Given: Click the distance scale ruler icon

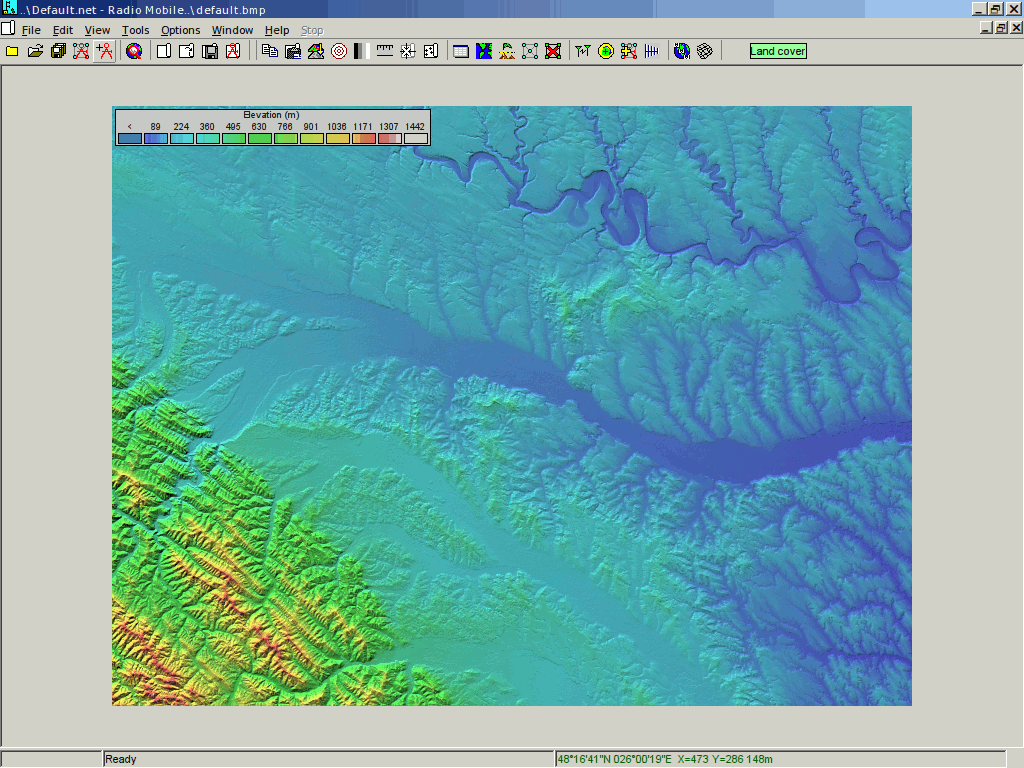Looking at the screenshot, I should 385,51.
